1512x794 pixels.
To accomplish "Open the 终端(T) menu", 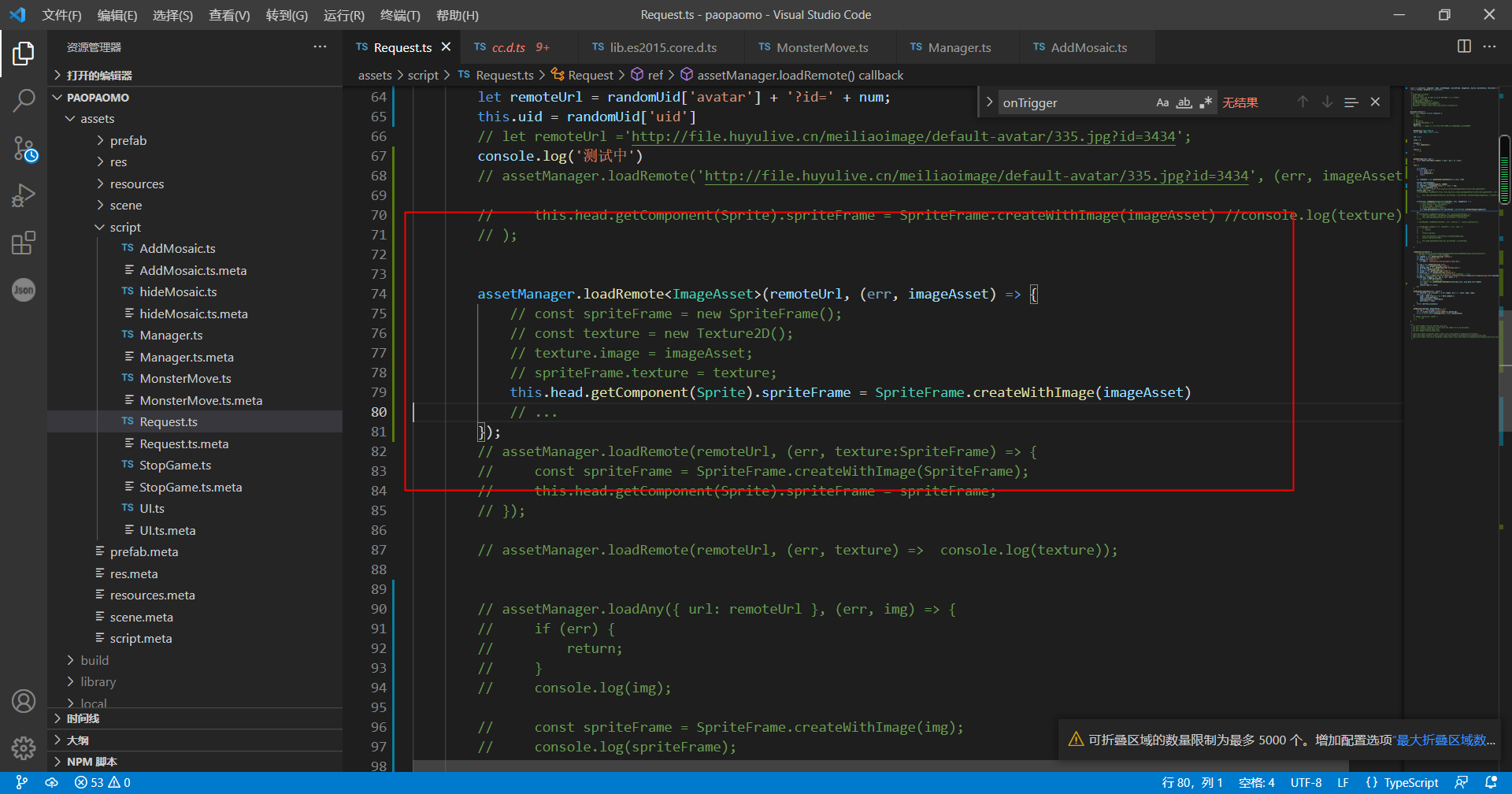I will pyautogui.click(x=400, y=15).
